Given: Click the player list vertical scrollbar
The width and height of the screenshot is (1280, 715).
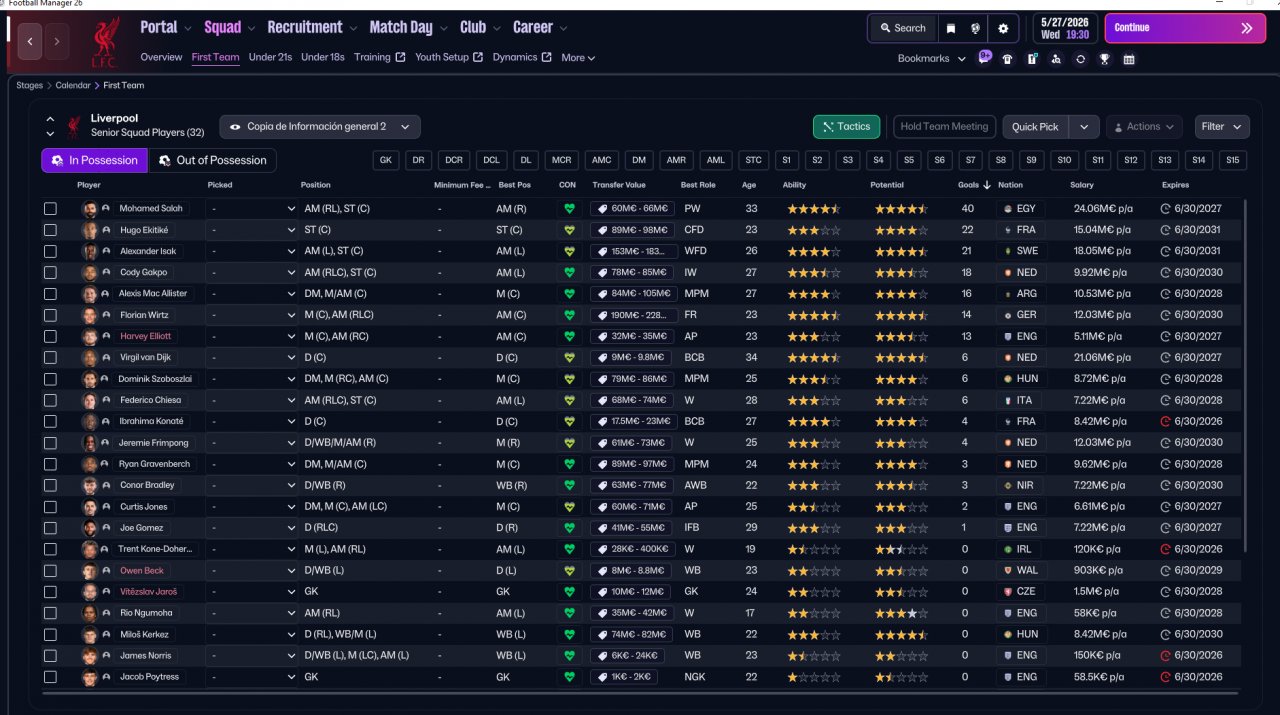Looking at the screenshot, I should [x=1245, y=375].
